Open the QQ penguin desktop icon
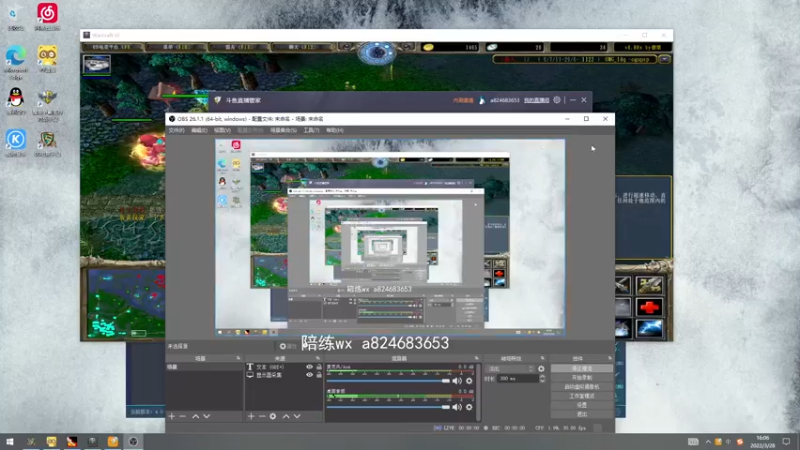Screen dimensions: 800x450 click(16, 101)
